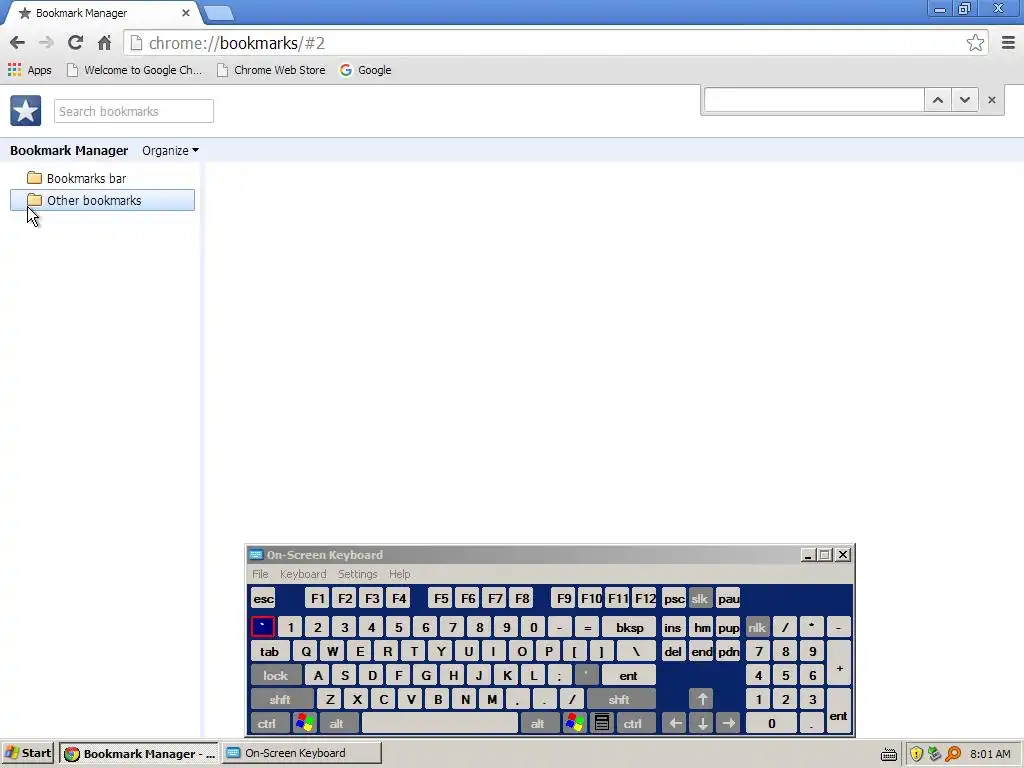Toggle the right alt key
Viewport: 1024px width, 768px height.
(538, 724)
